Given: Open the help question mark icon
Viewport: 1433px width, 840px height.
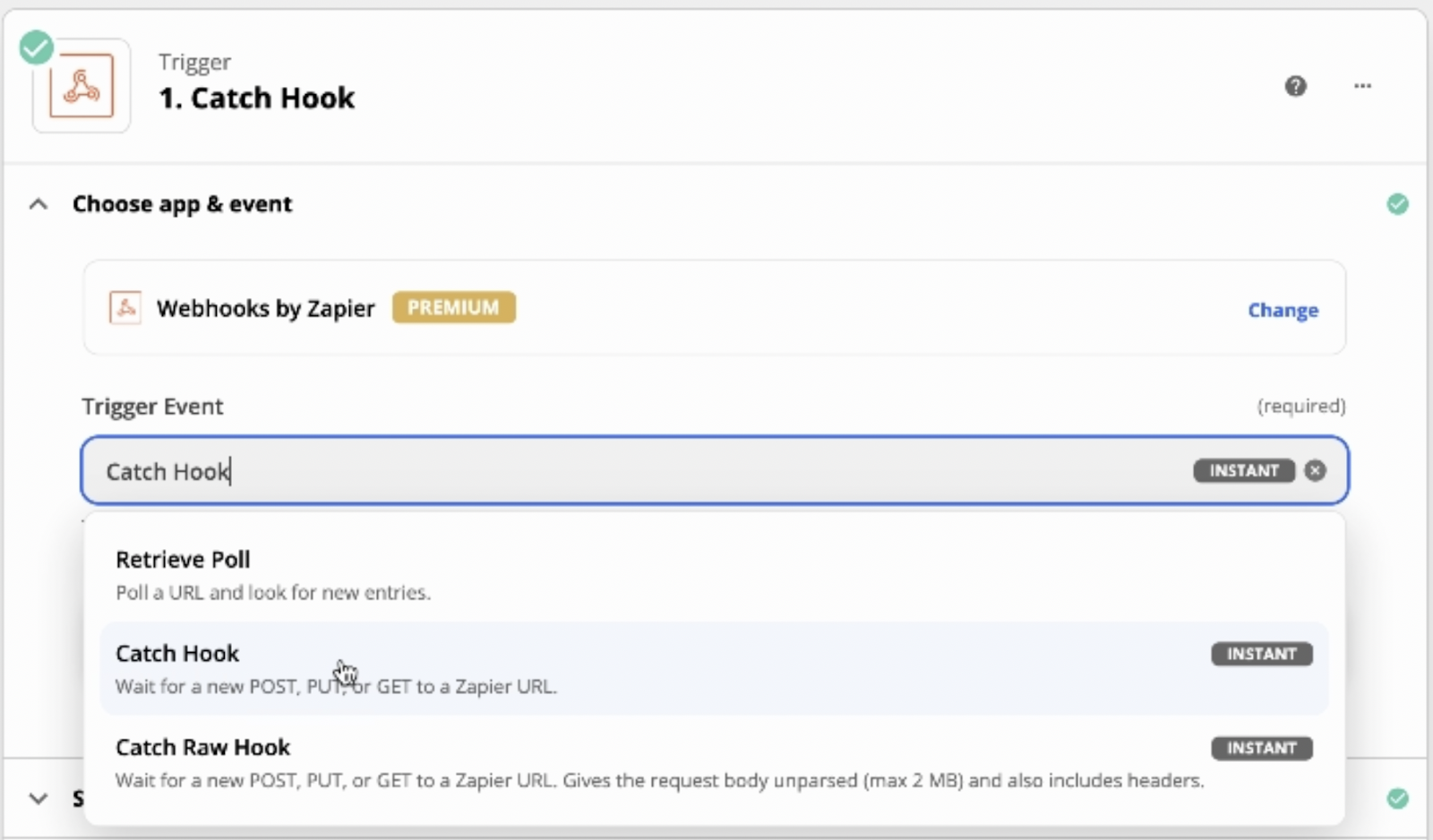Looking at the screenshot, I should coord(1295,86).
